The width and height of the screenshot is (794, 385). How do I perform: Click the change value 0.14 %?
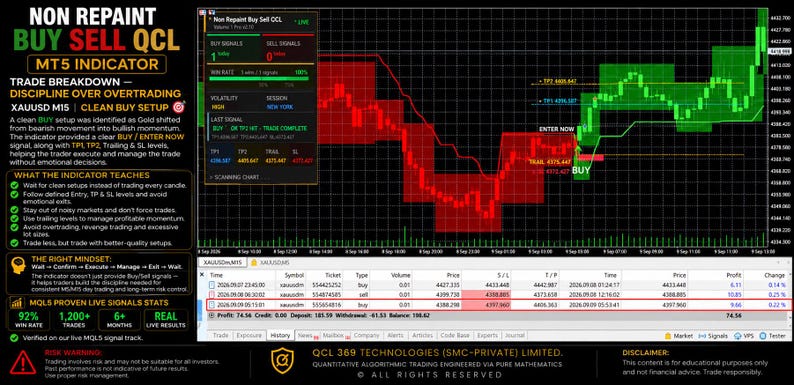776,285
